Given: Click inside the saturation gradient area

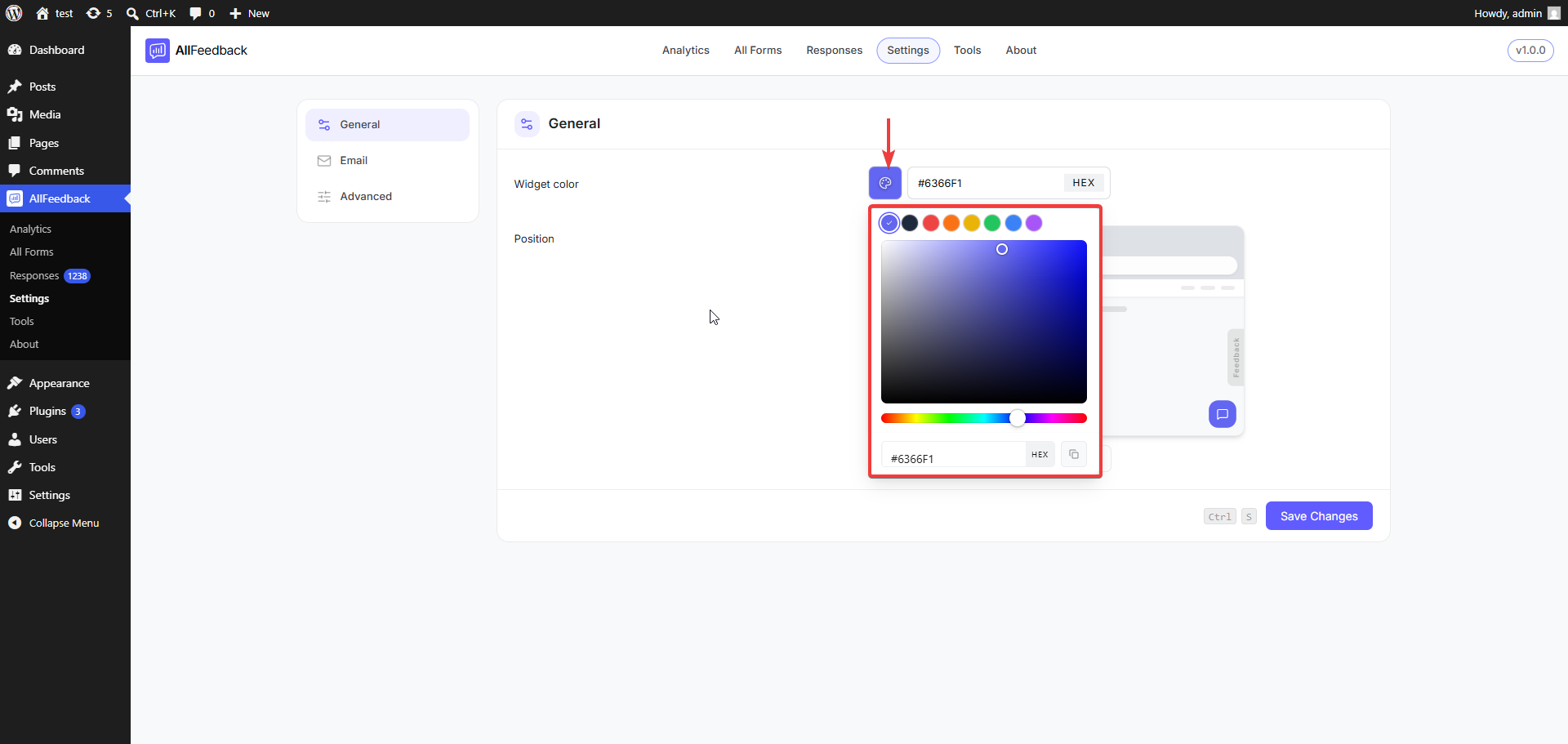Looking at the screenshot, I should [x=984, y=322].
